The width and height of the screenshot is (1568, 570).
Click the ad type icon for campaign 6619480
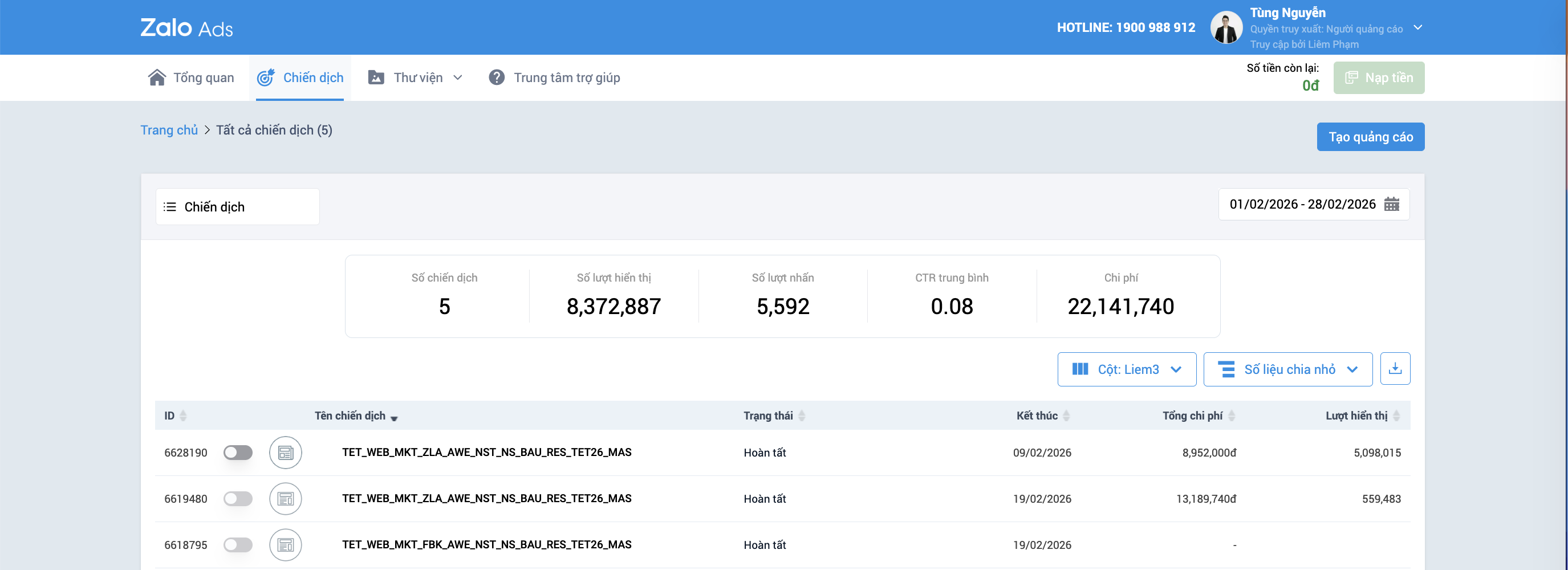click(286, 499)
